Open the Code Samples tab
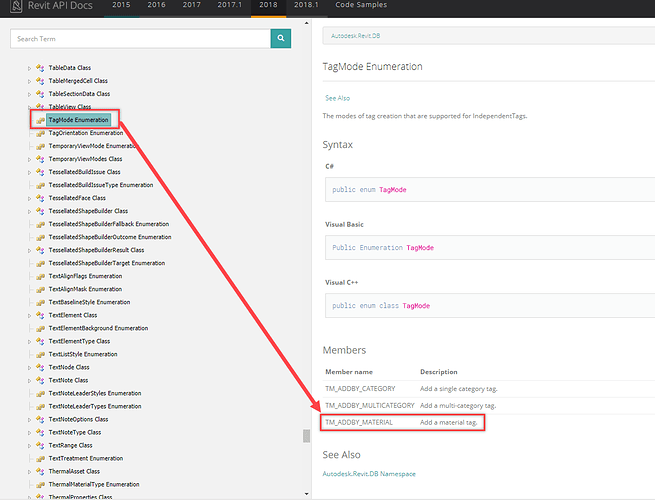 361,6
